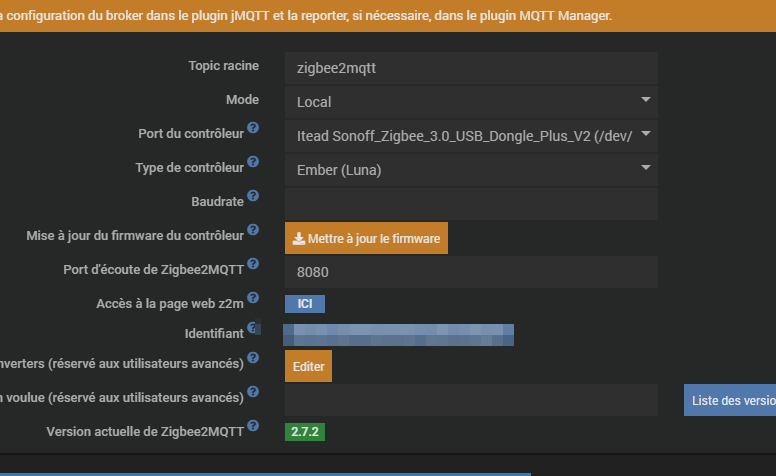Screen dimensions: 776x476
Task: Open the Type de contrôleur Ember dropdown
Action: click(x=471, y=169)
